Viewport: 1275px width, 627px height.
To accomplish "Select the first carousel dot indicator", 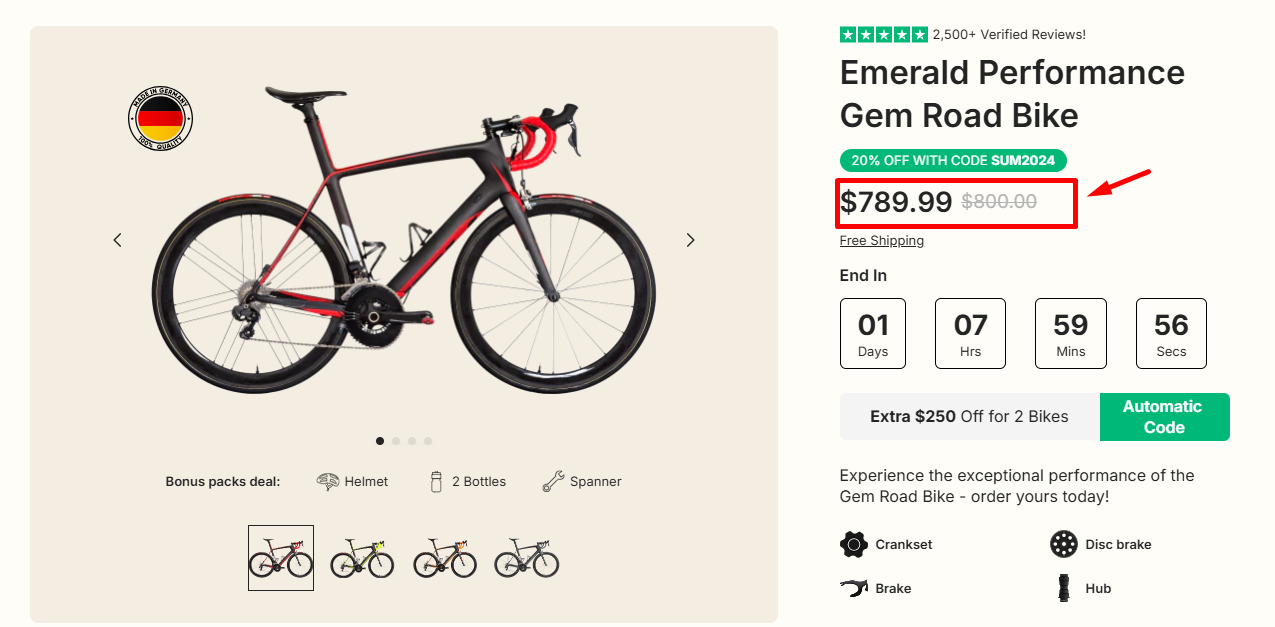I will pos(380,440).
